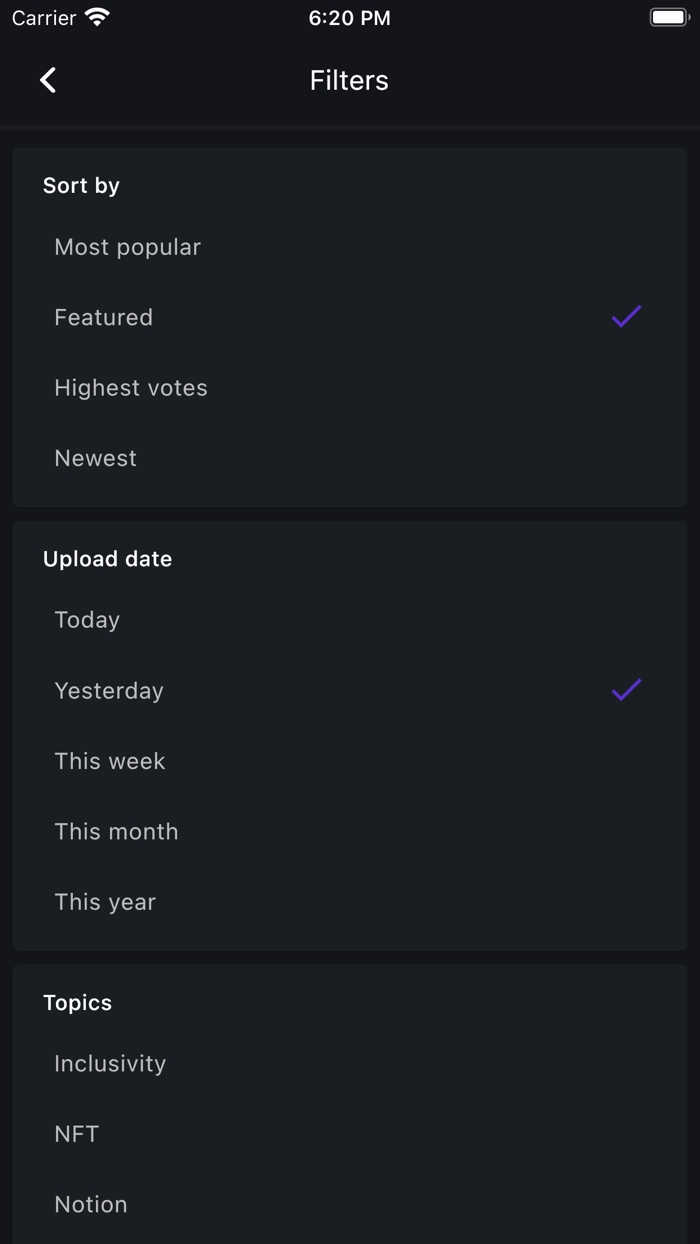Click the checkmark next to Yesterday

[625, 689]
